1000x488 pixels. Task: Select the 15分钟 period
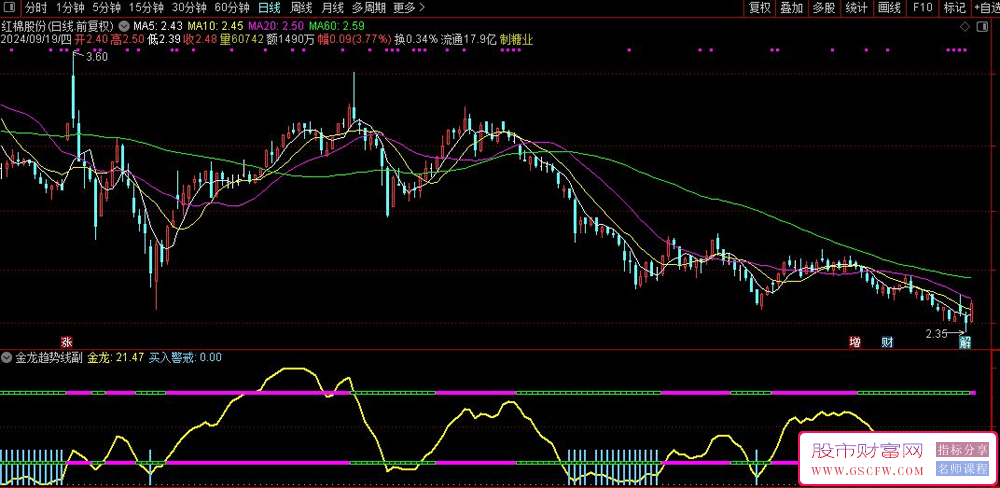pyautogui.click(x=146, y=8)
